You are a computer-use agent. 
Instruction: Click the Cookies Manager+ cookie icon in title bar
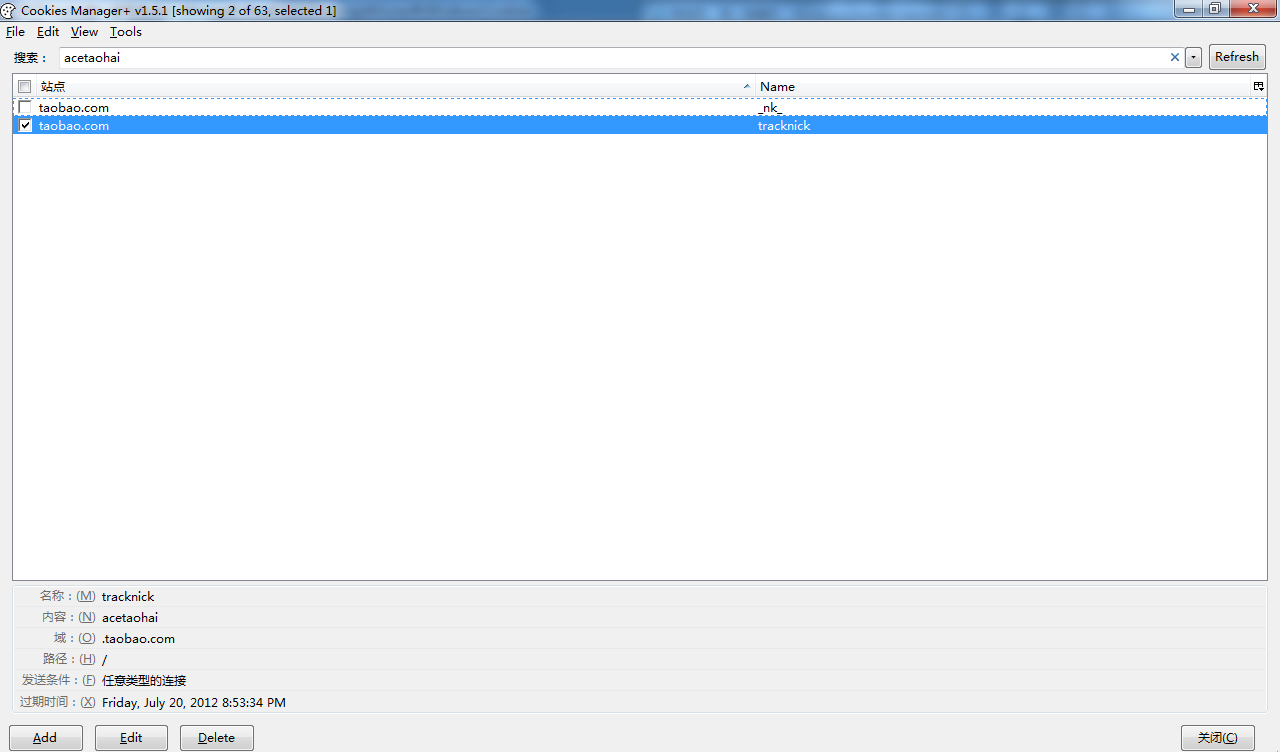coord(8,10)
